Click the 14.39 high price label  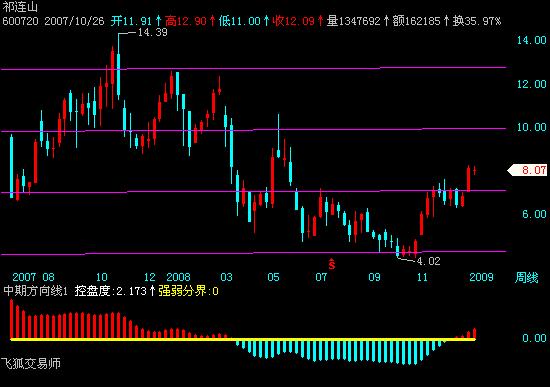pos(152,32)
